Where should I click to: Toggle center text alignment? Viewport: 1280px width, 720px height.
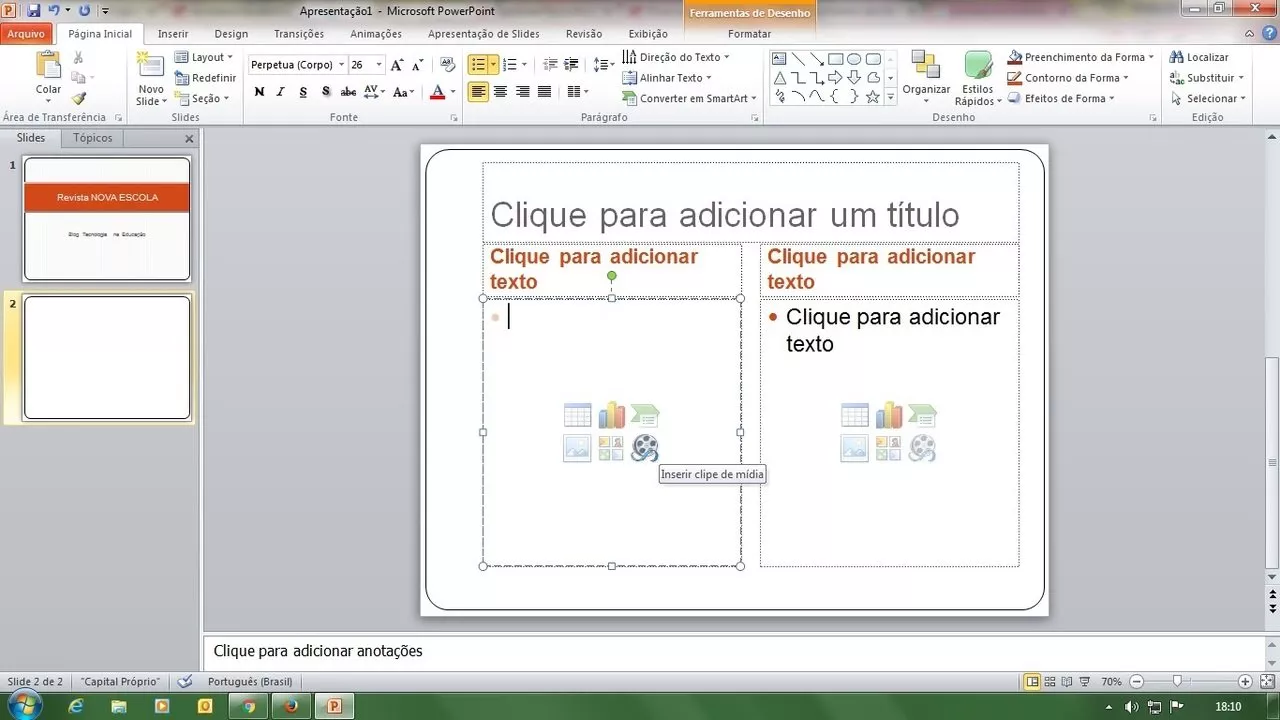501,91
